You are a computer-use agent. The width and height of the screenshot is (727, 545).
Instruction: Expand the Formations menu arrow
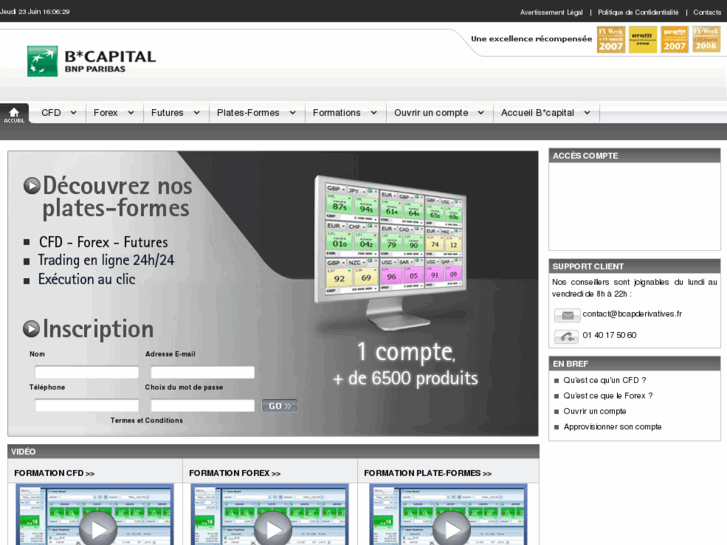[374, 113]
